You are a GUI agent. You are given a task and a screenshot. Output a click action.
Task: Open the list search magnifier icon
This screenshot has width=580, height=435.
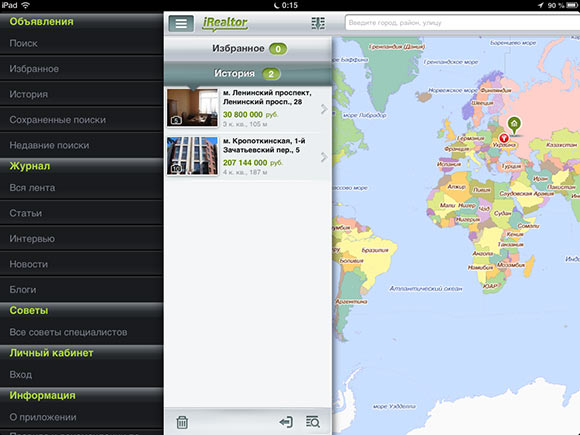pyautogui.click(x=313, y=422)
